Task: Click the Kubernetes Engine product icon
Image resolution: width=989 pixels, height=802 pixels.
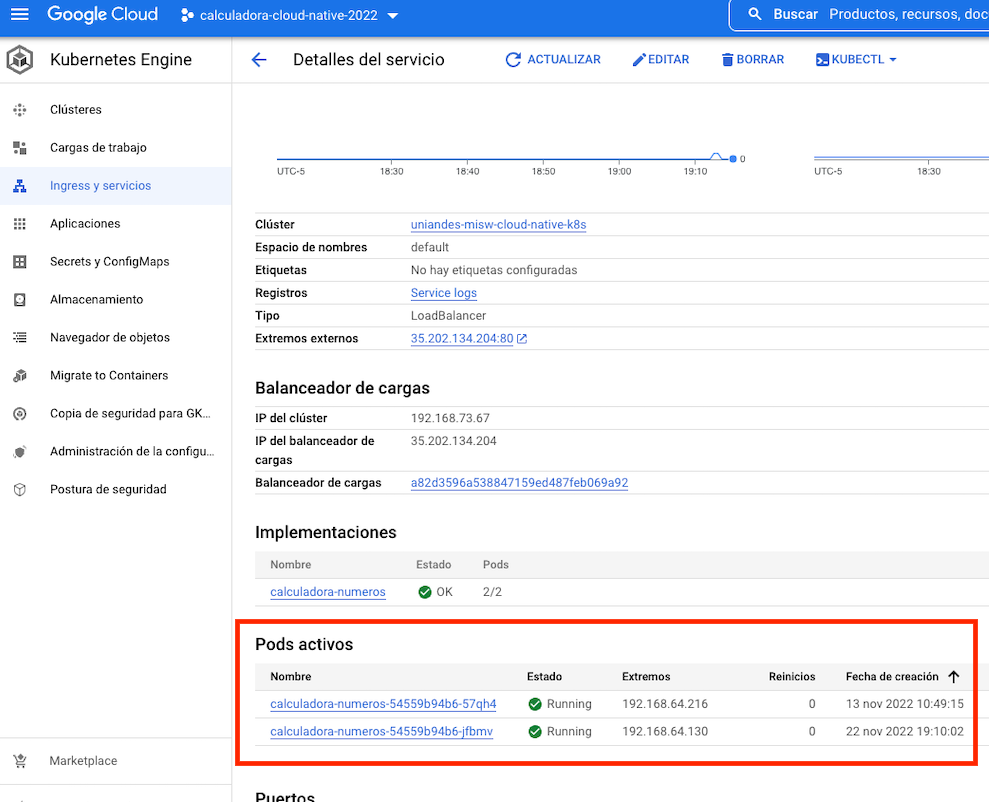Action: pyautogui.click(x=20, y=60)
